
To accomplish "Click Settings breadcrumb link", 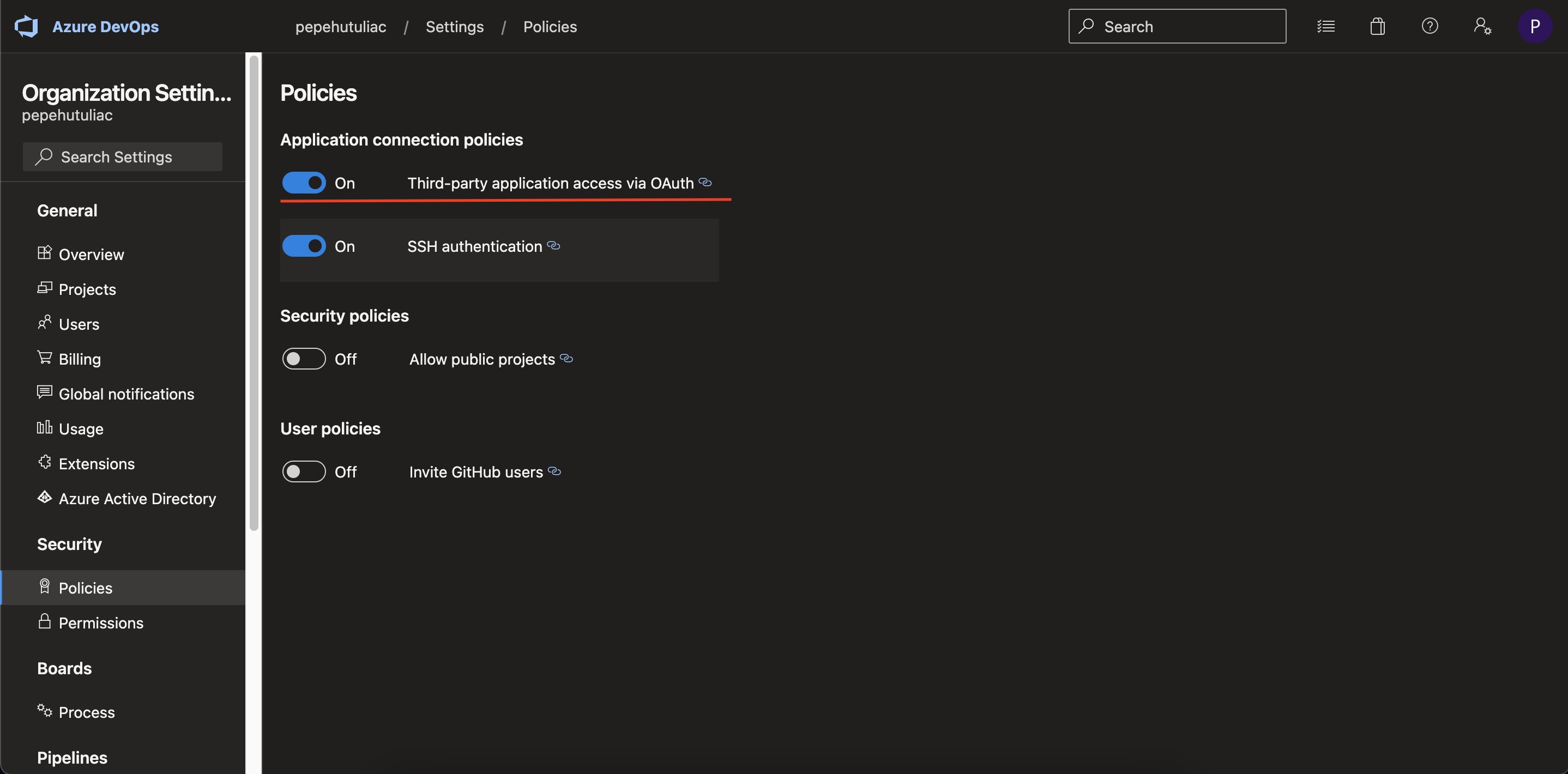I will coord(455,26).
